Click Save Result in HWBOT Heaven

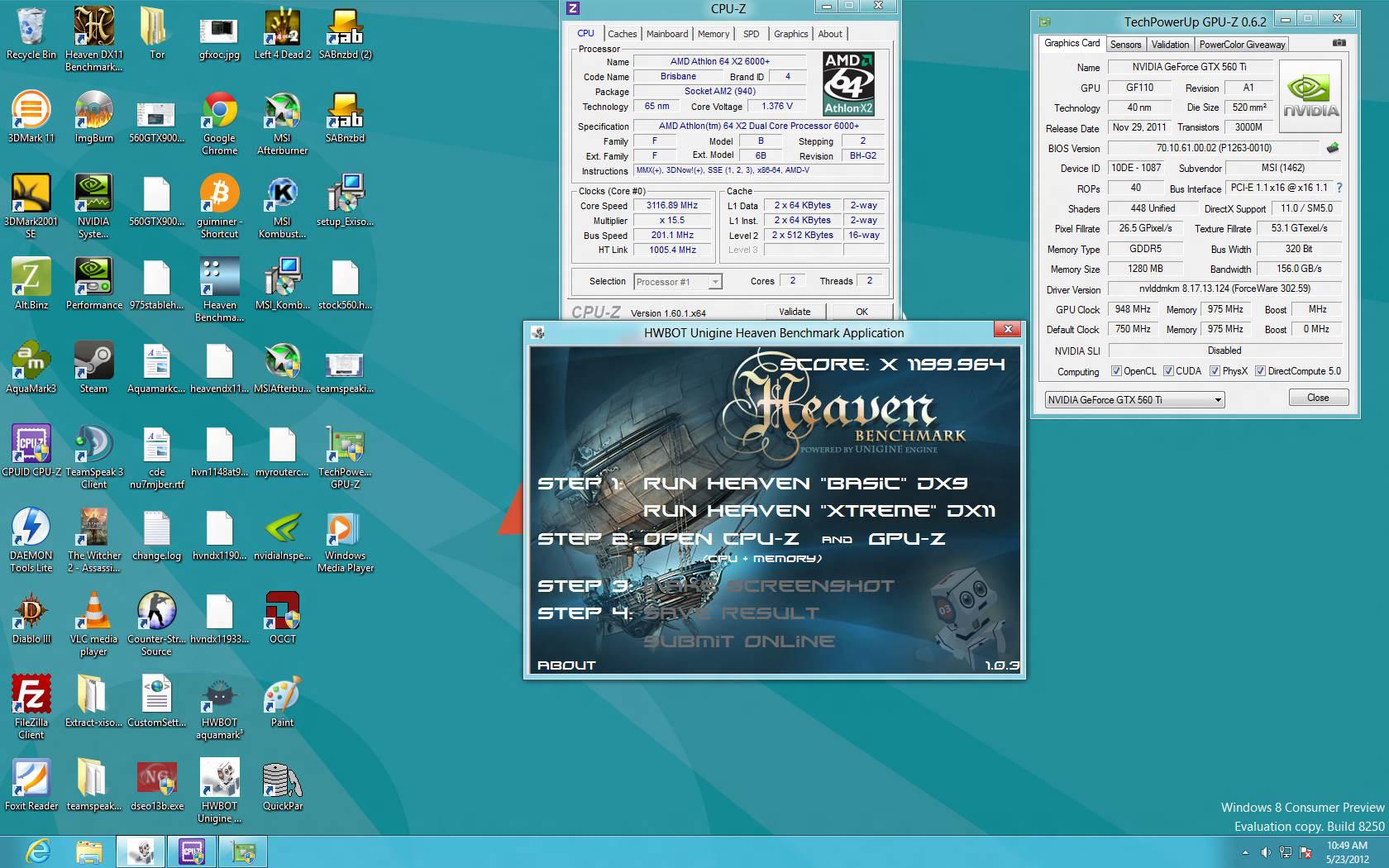[731, 613]
